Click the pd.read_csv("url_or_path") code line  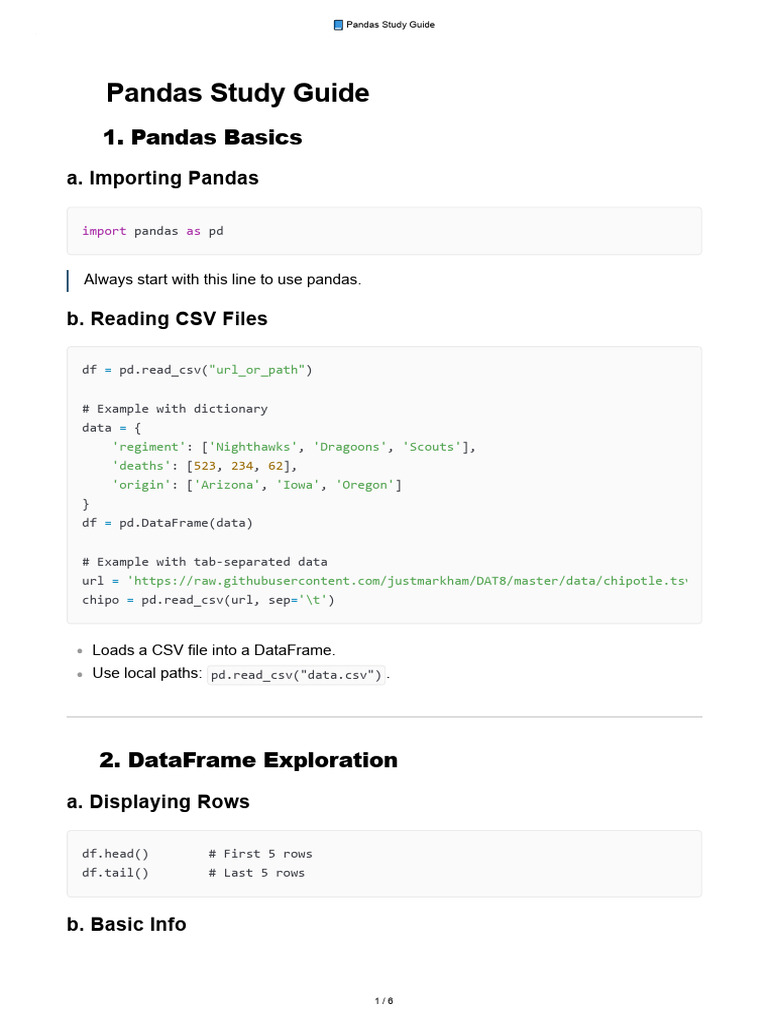click(x=197, y=370)
